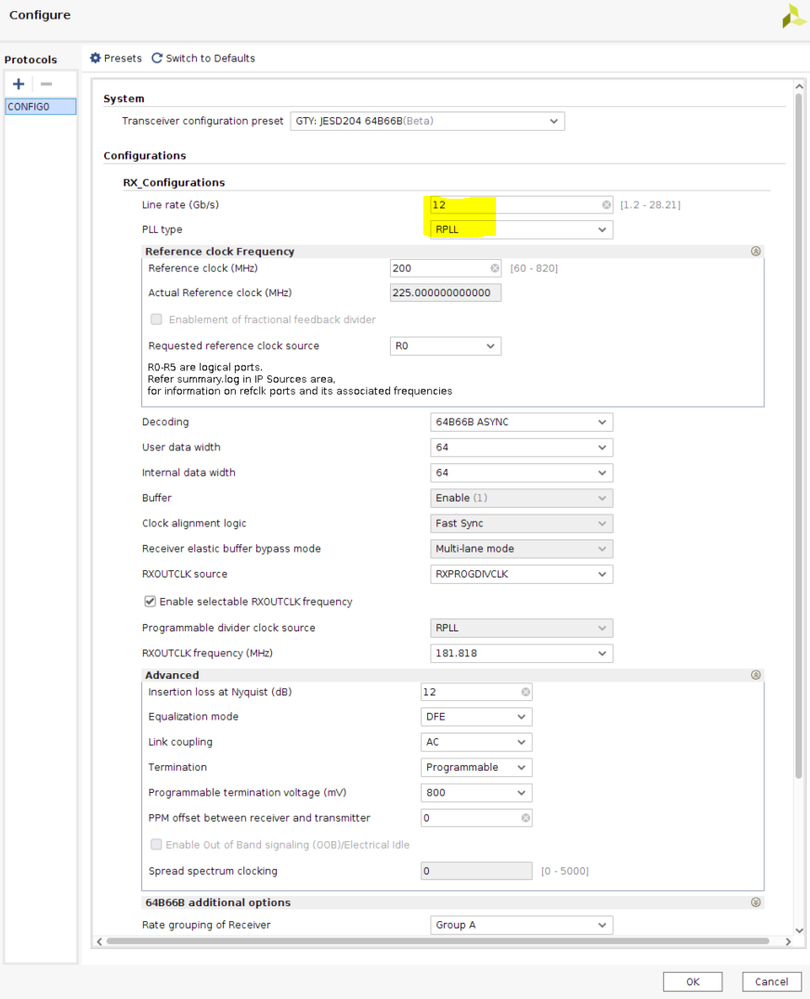
Task: Click the Switch to Defaults refresh icon
Action: [x=157, y=58]
